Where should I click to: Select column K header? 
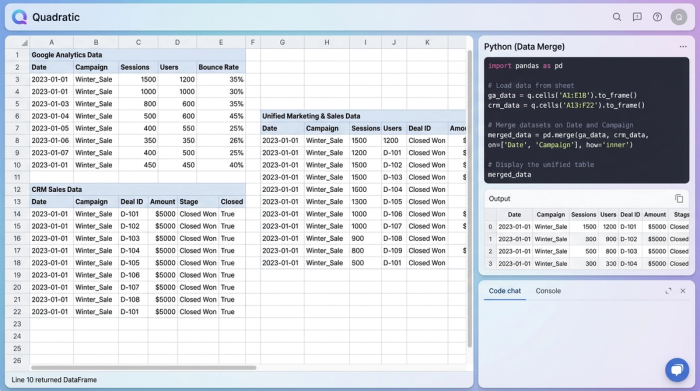click(427, 42)
